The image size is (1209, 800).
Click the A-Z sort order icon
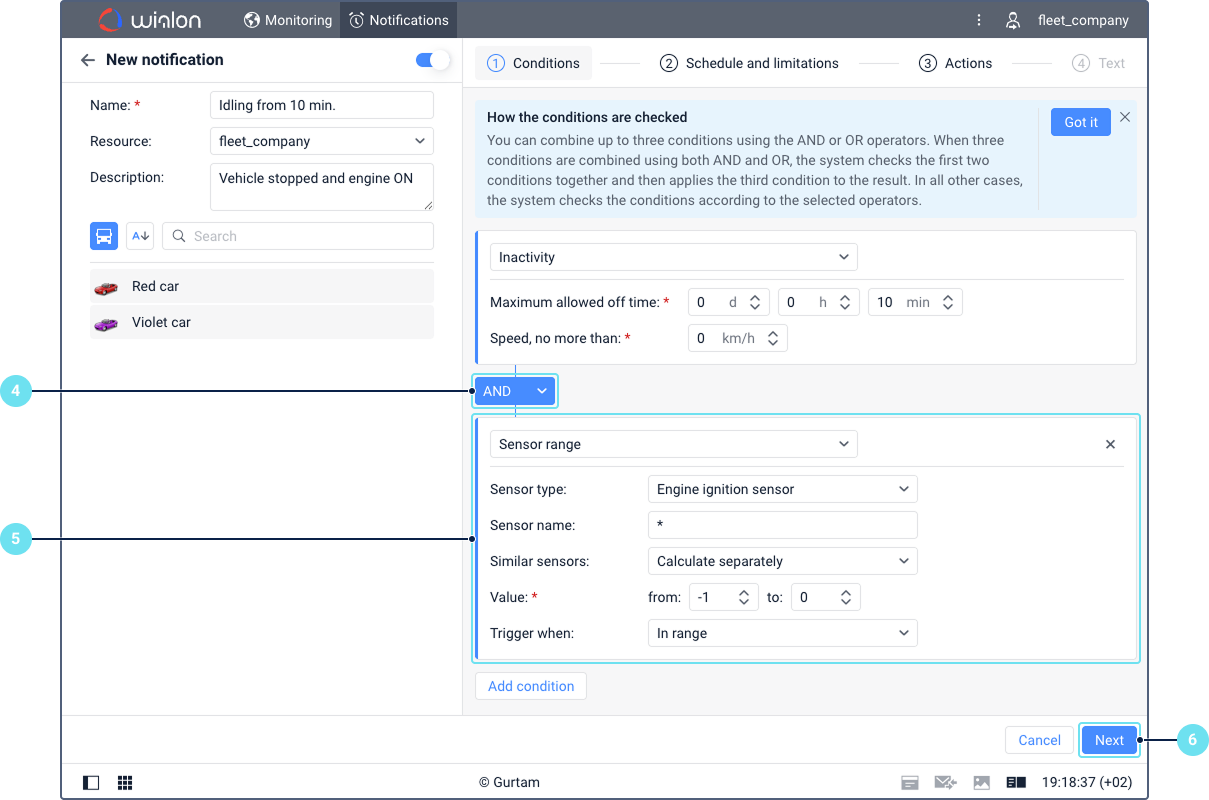pos(140,236)
